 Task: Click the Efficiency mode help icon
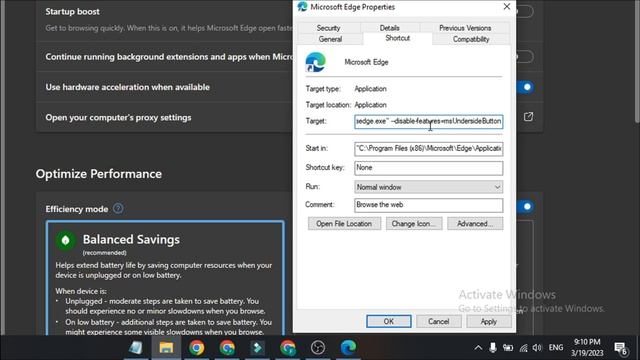point(118,209)
